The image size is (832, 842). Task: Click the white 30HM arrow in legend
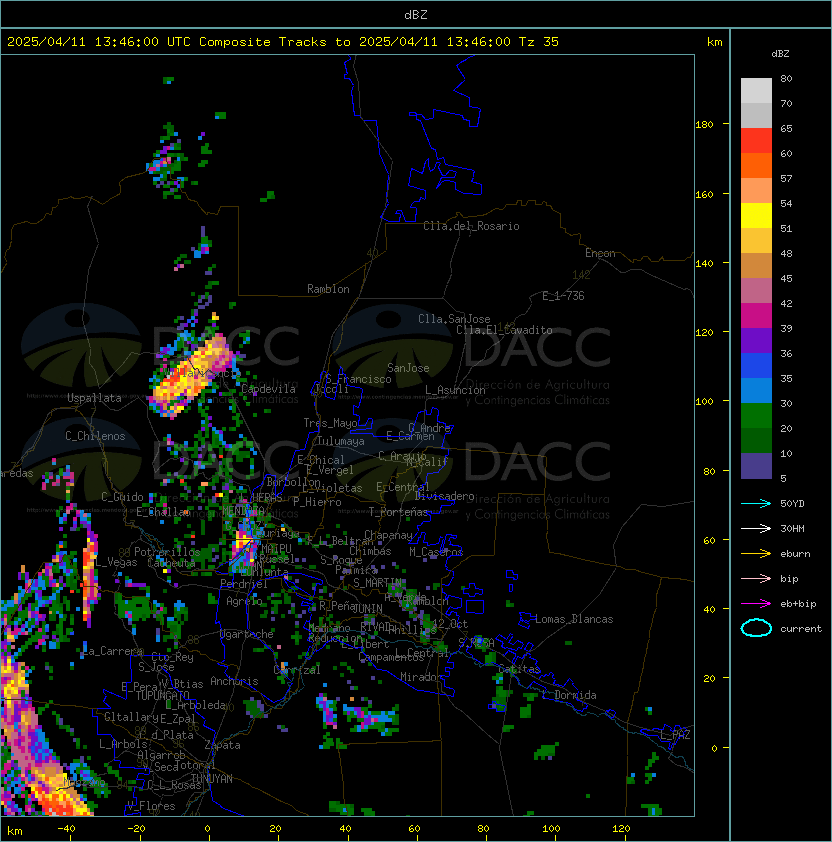[x=756, y=528]
